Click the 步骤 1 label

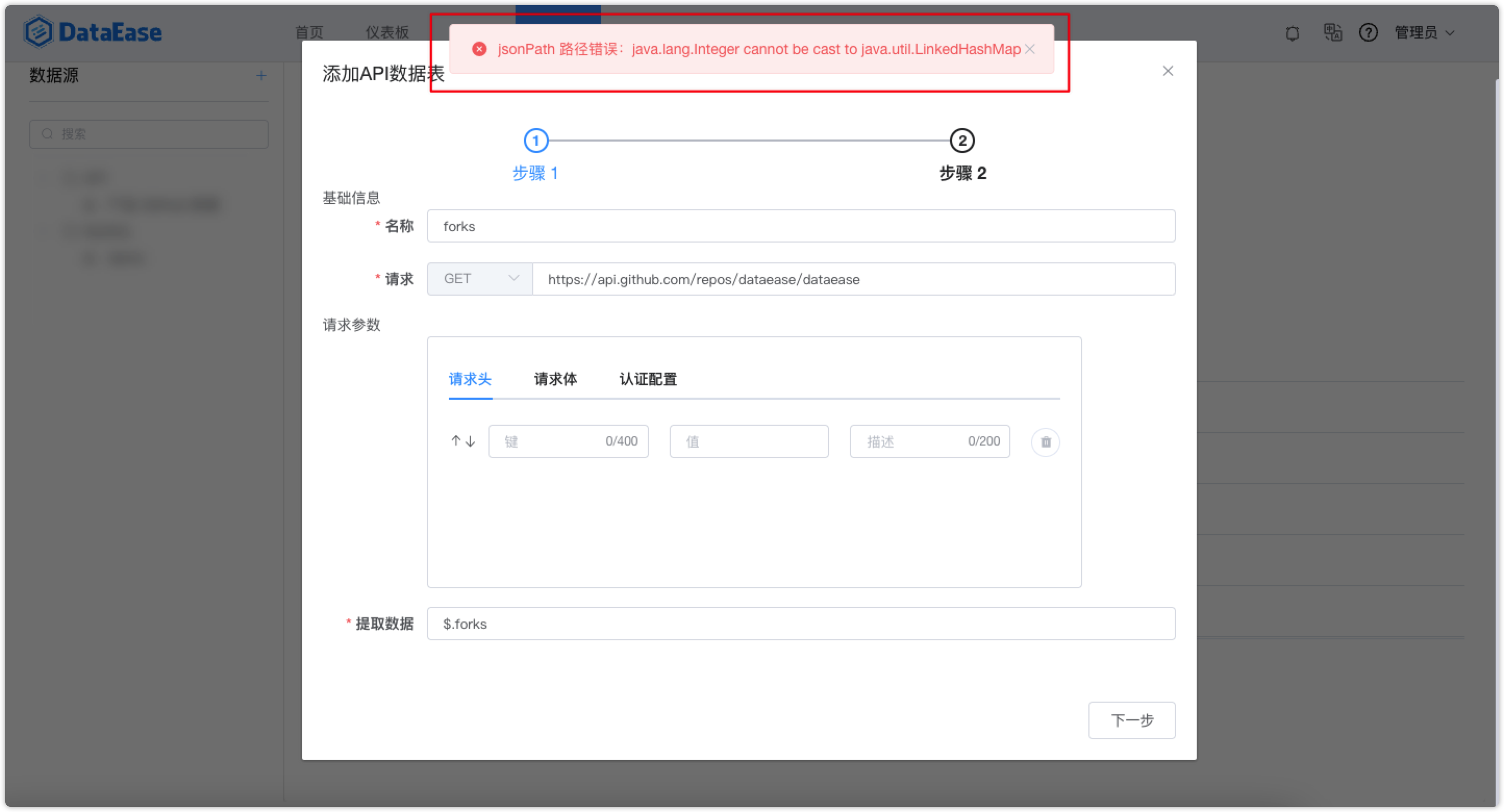click(535, 173)
